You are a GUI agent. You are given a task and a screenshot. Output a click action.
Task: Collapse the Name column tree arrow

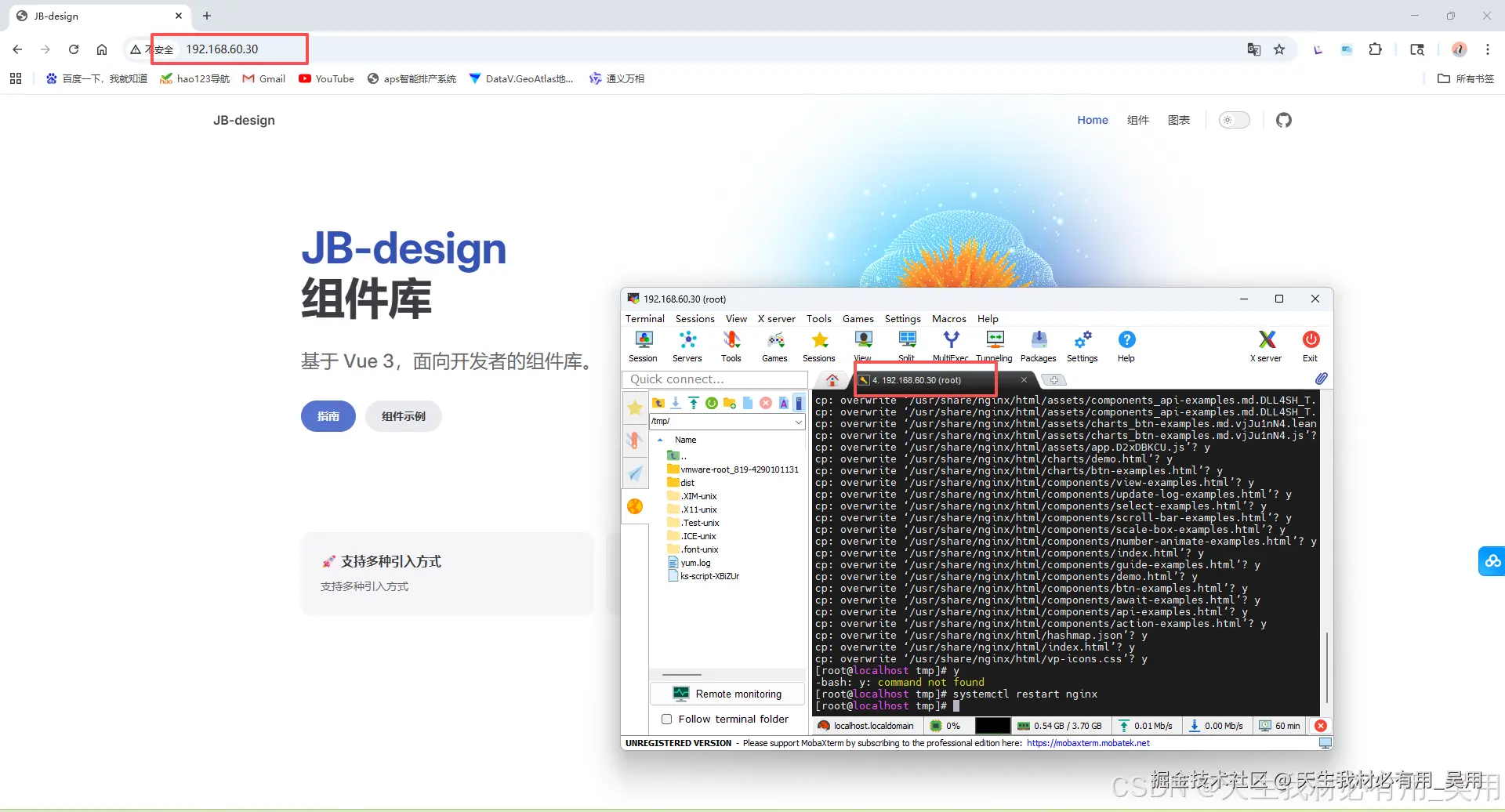click(658, 440)
